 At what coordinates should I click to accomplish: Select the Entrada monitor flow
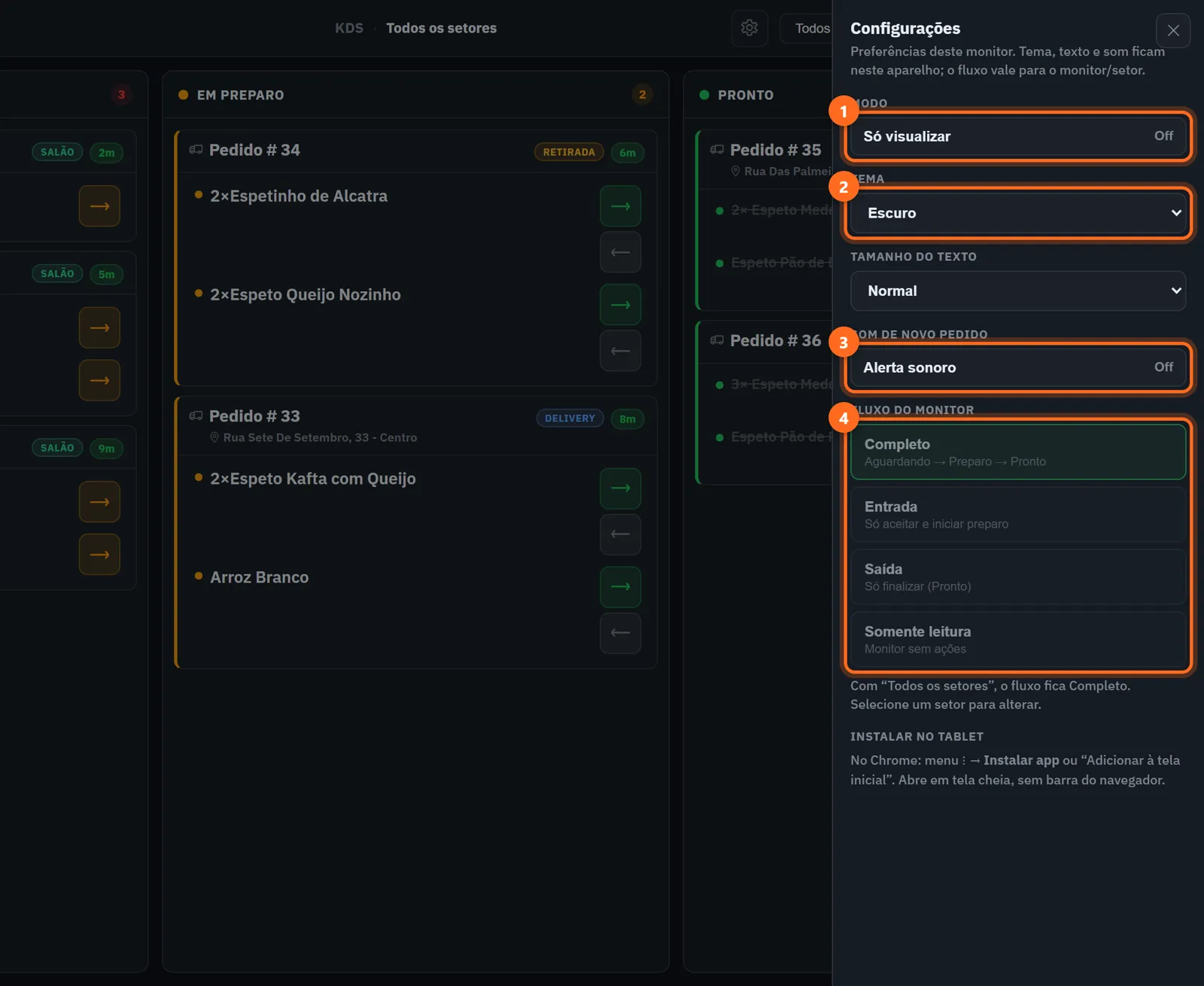pos(1018,515)
